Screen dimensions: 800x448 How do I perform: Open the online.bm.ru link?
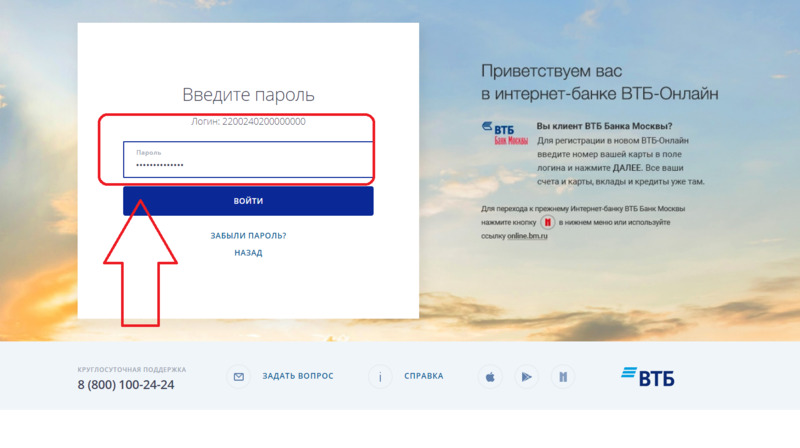pyautogui.click(x=527, y=236)
